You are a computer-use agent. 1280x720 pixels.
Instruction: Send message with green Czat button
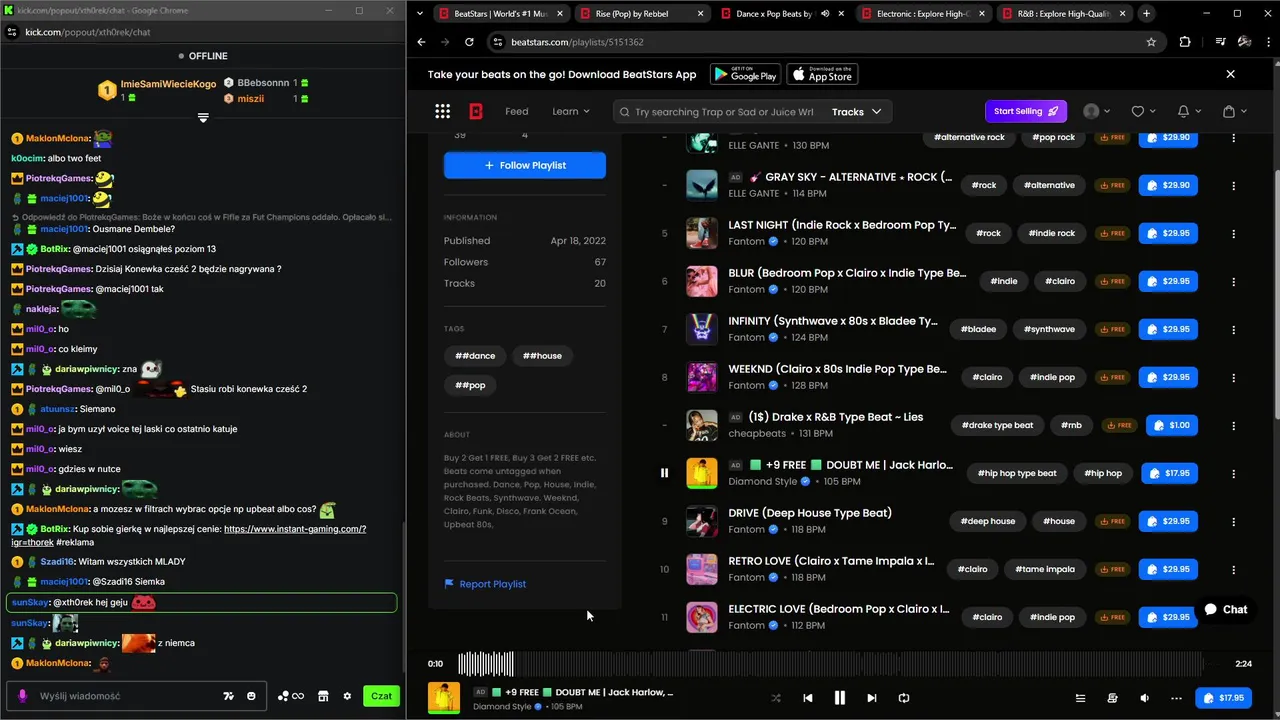[x=381, y=696]
